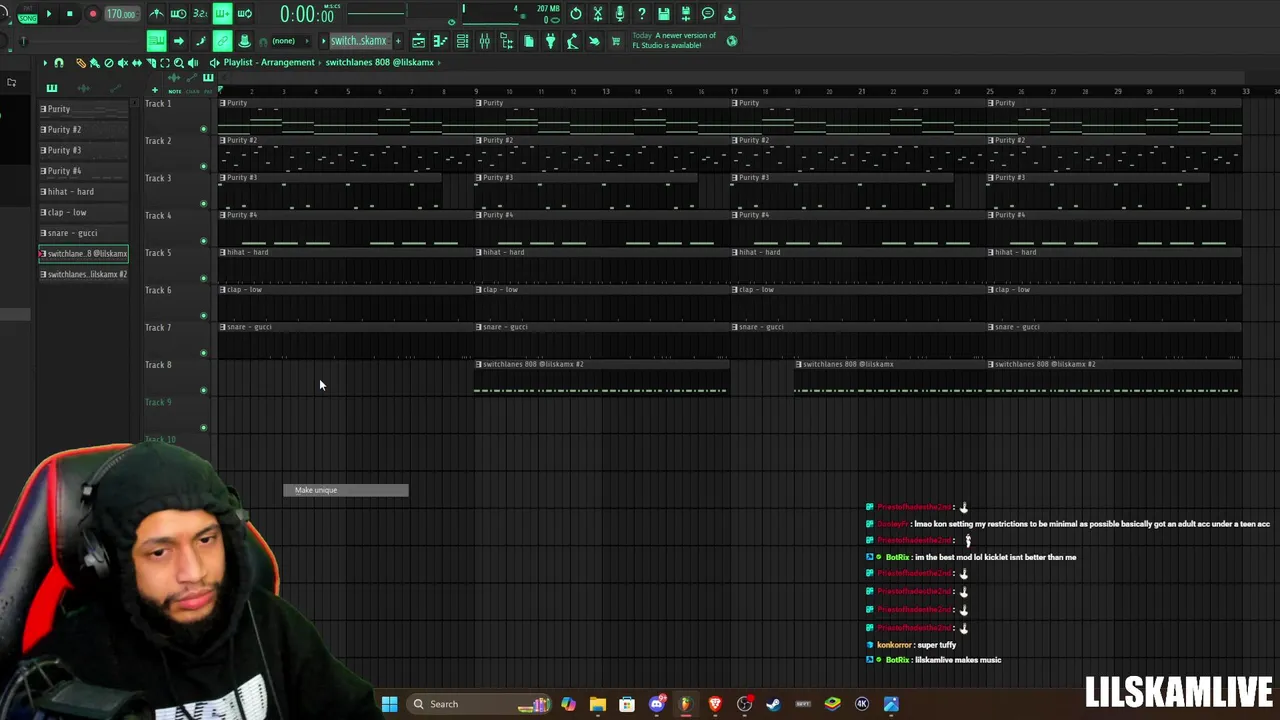This screenshot has width=1280, height=720.
Task: Toggle loop recording icon
Action: click(245, 14)
